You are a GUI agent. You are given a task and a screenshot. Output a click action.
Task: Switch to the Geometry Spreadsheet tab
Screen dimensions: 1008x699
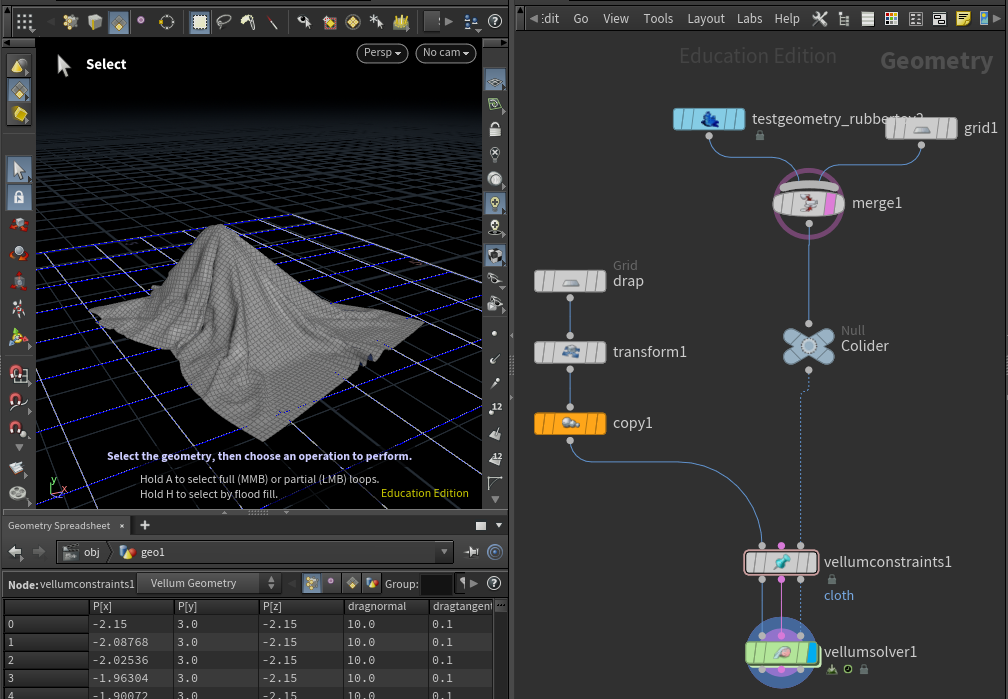(x=59, y=525)
